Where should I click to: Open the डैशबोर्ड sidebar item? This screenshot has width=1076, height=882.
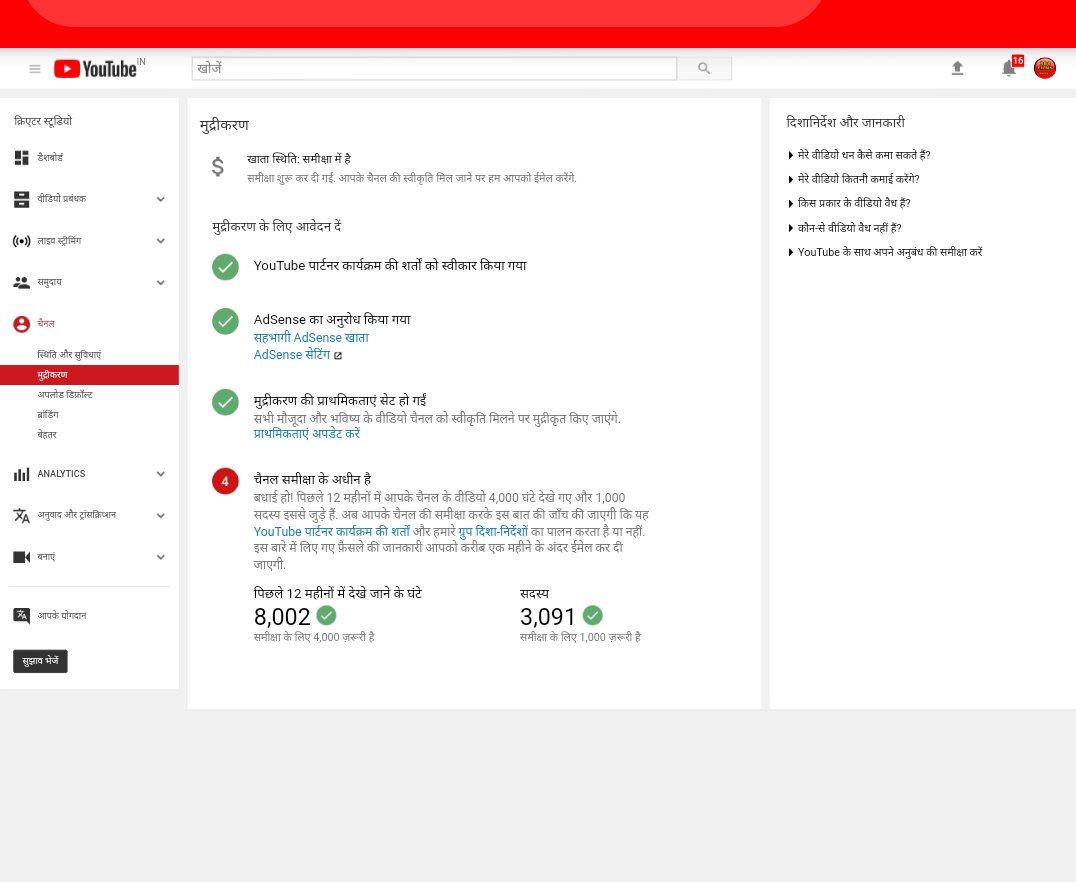click(50, 158)
